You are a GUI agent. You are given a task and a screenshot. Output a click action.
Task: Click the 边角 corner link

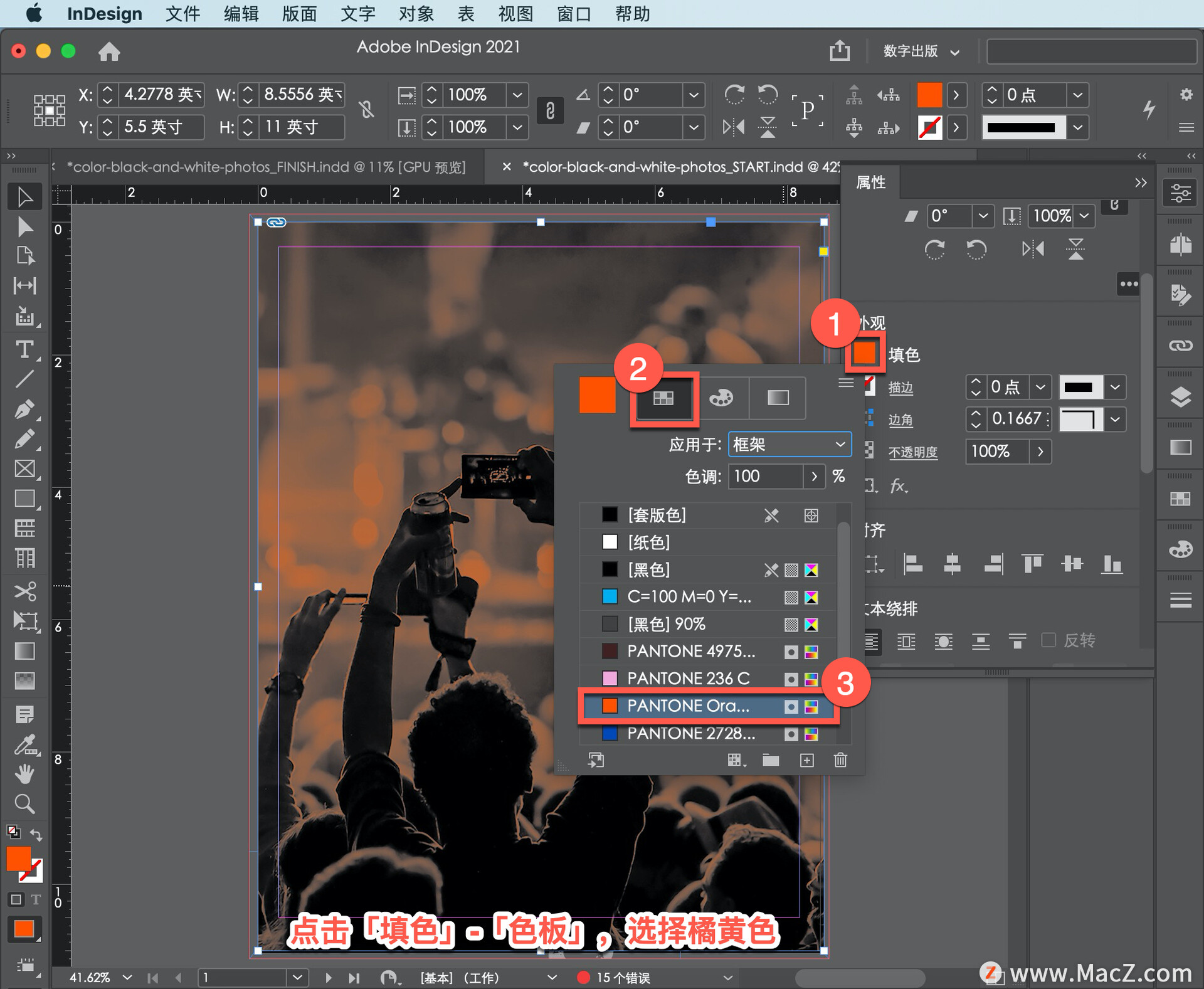(x=900, y=420)
